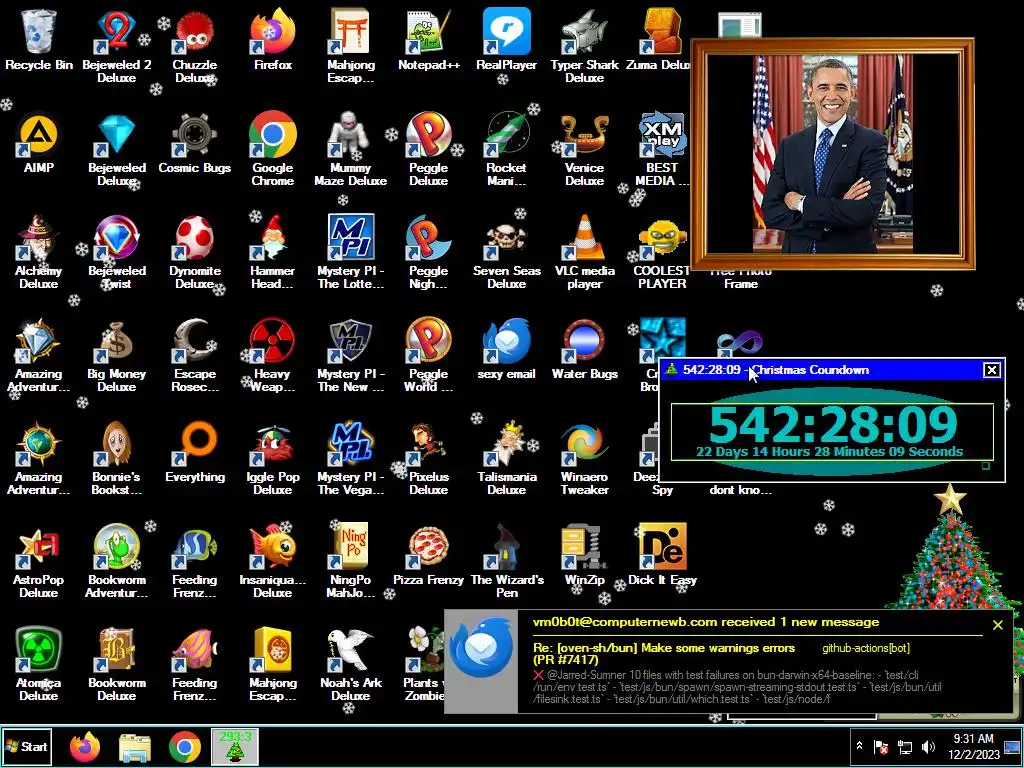Open the sexy email Thunderbird shortcut
Viewport: 1024px width, 768px height.
coord(506,349)
